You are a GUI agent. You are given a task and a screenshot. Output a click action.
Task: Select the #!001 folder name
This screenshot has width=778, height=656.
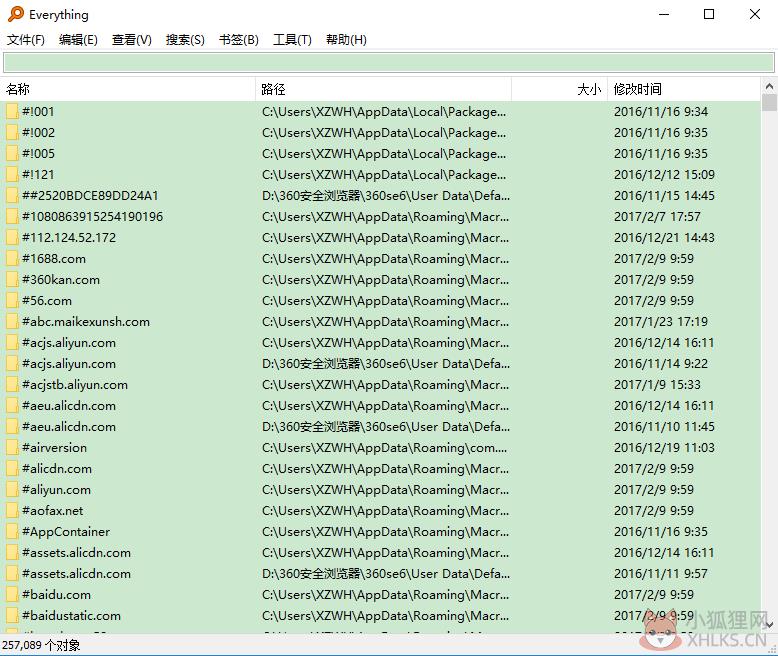click(x=38, y=111)
